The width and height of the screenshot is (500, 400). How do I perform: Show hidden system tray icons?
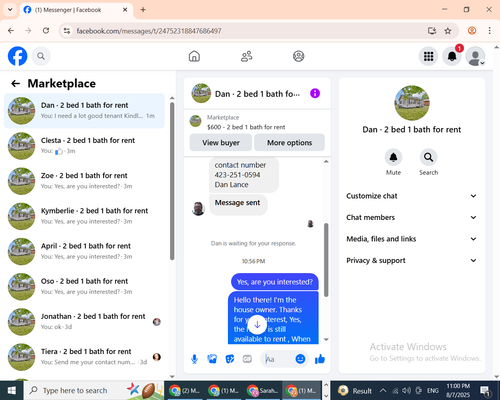(383, 390)
